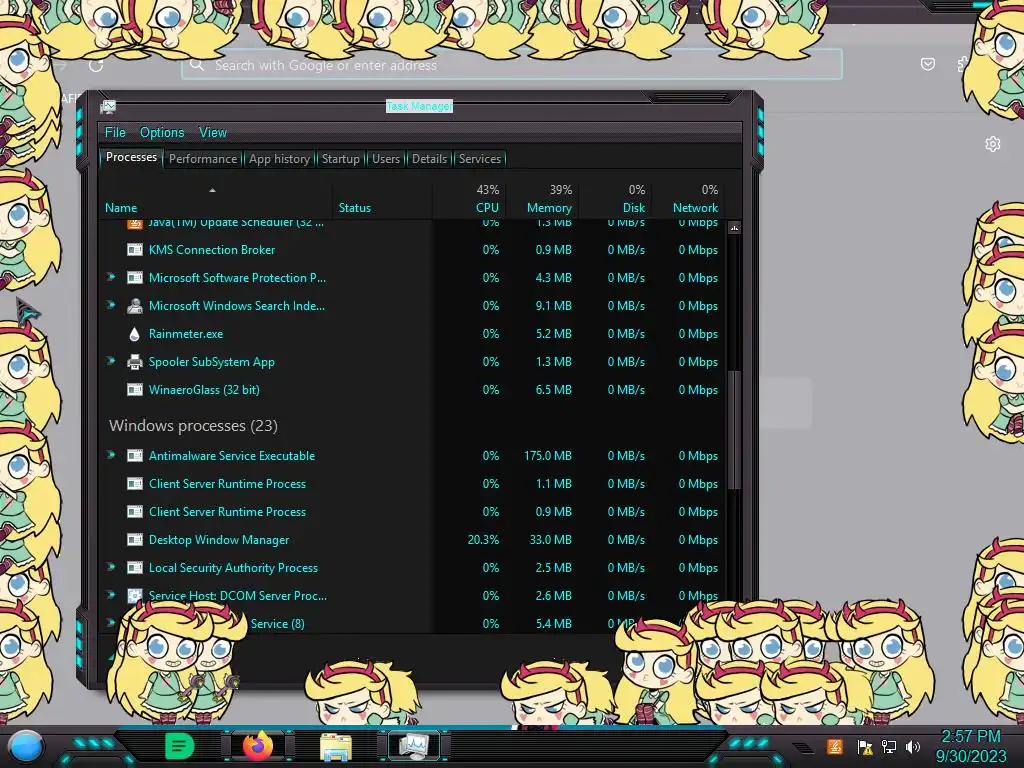The height and width of the screenshot is (768, 1024).
Task: Click the scrollbar up arrow
Action: [734, 228]
